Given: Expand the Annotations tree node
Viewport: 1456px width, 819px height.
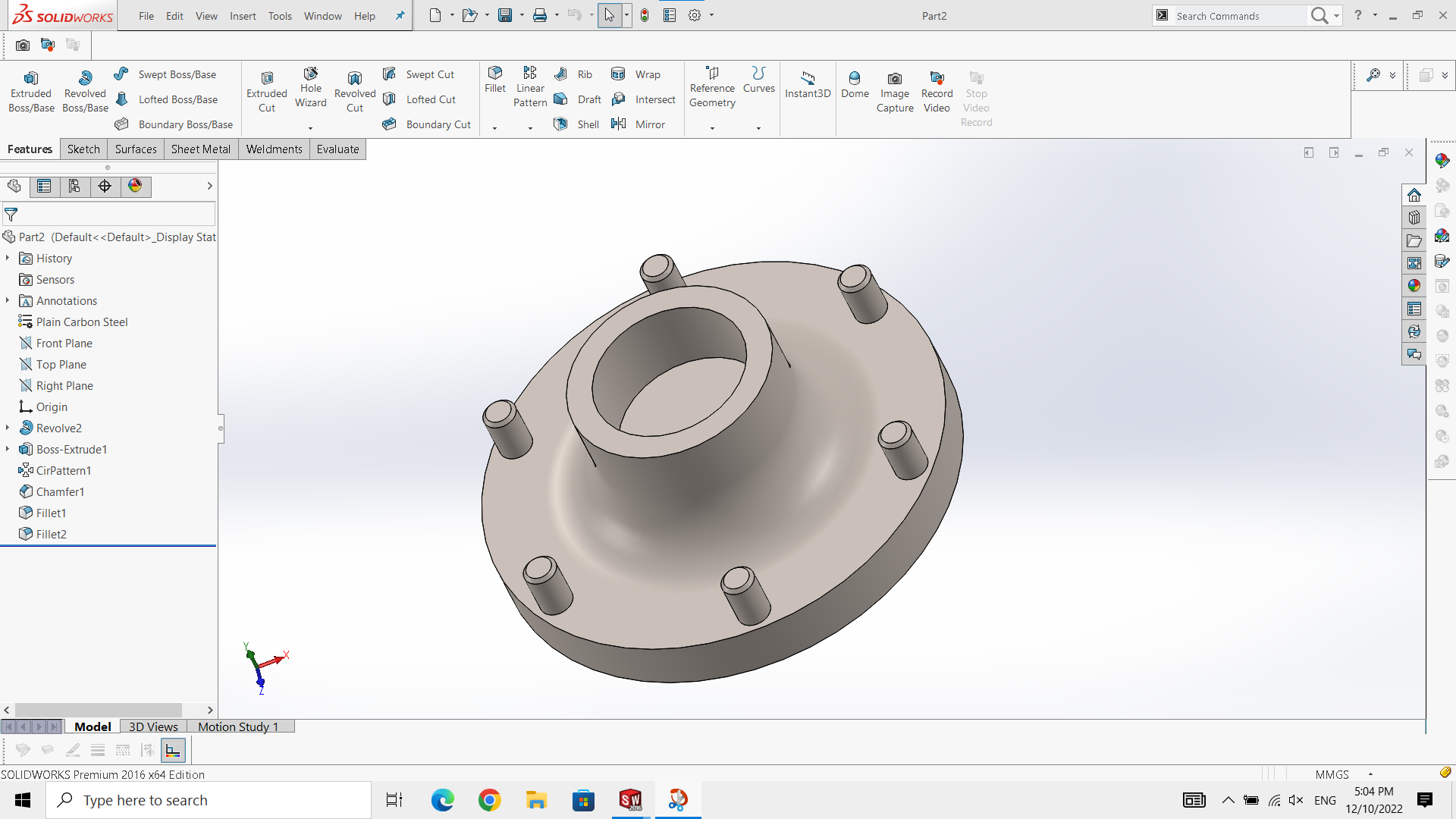Looking at the screenshot, I should click(8, 300).
